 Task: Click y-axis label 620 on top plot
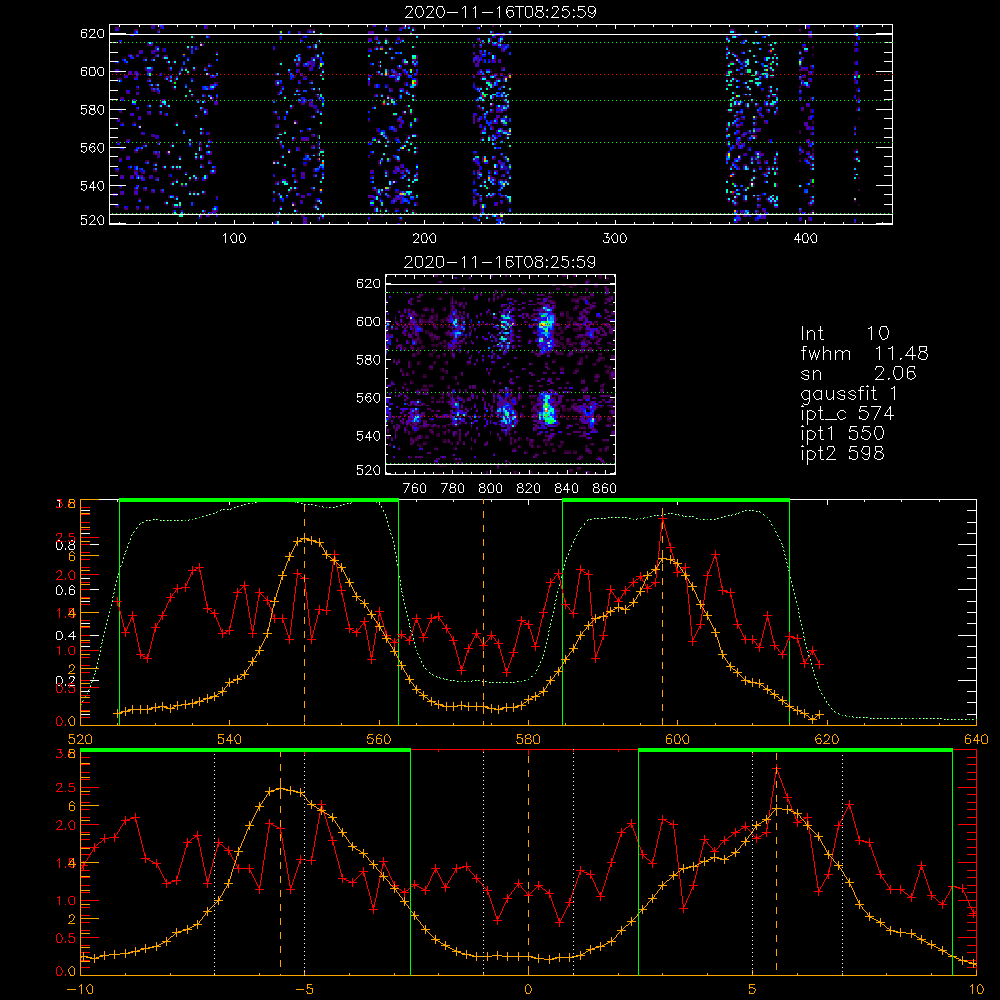click(92, 33)
